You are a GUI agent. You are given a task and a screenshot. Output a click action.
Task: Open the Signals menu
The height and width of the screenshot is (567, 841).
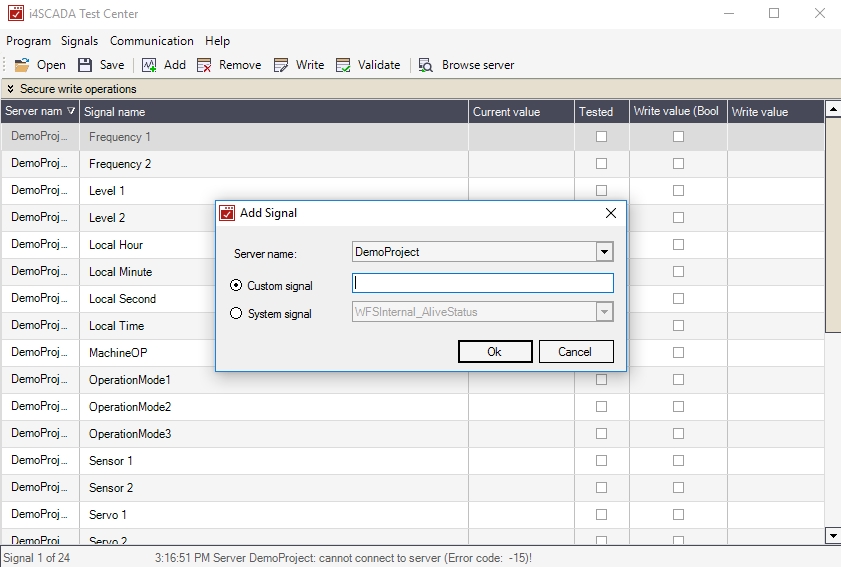[x=79, y=41]
